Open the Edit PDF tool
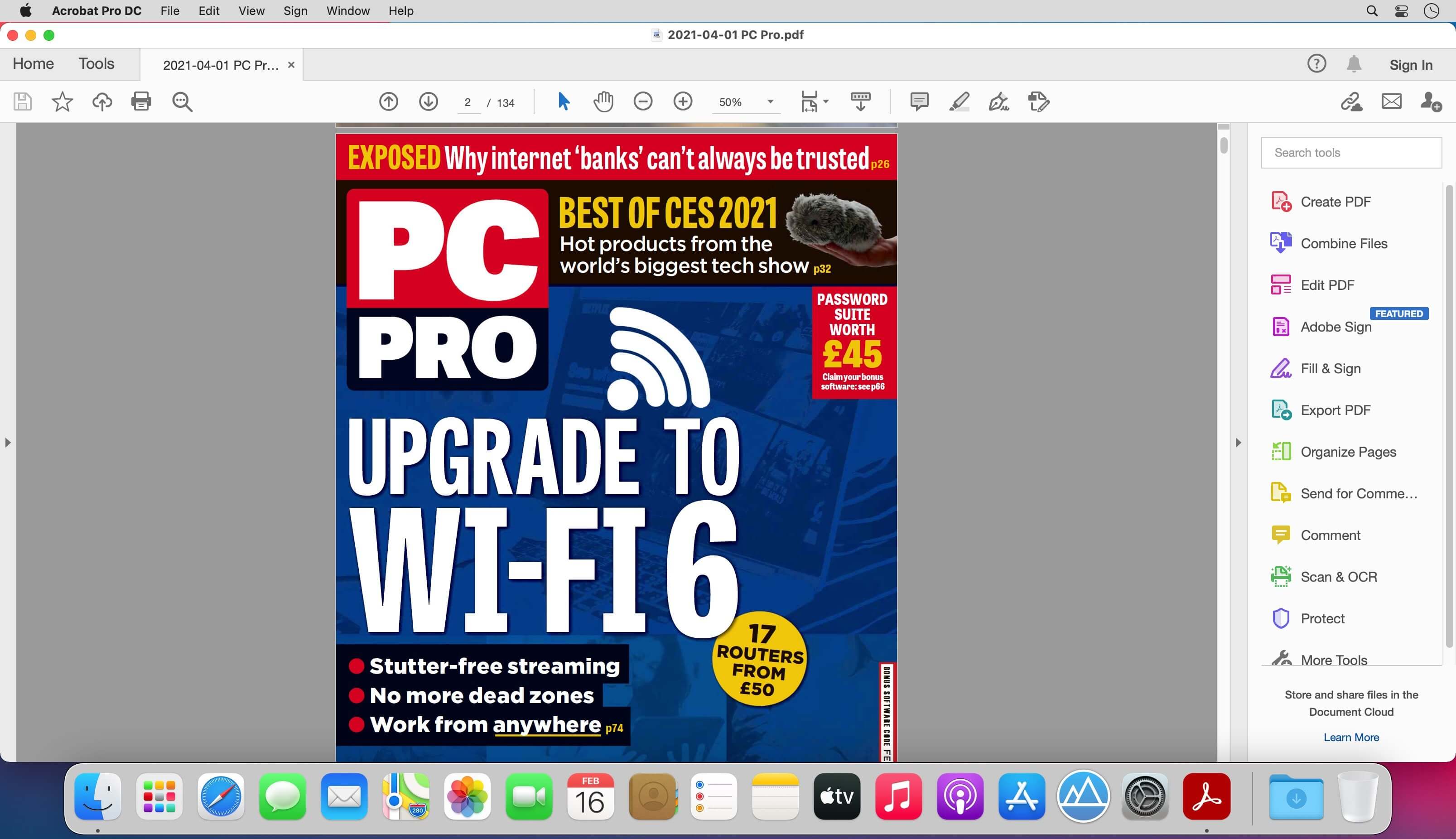Screen dimensions: 1456x839 (x=1327, y=285)
